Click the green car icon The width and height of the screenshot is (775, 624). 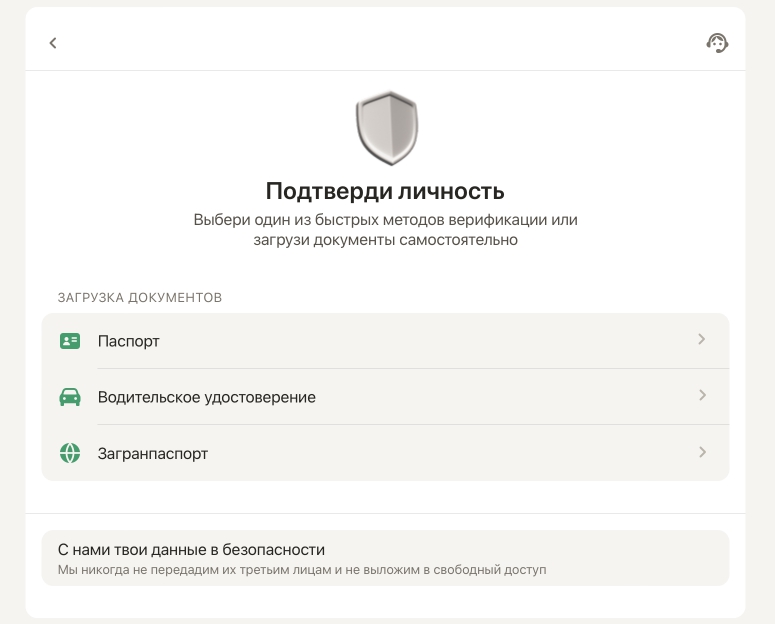tap(70, 397)
